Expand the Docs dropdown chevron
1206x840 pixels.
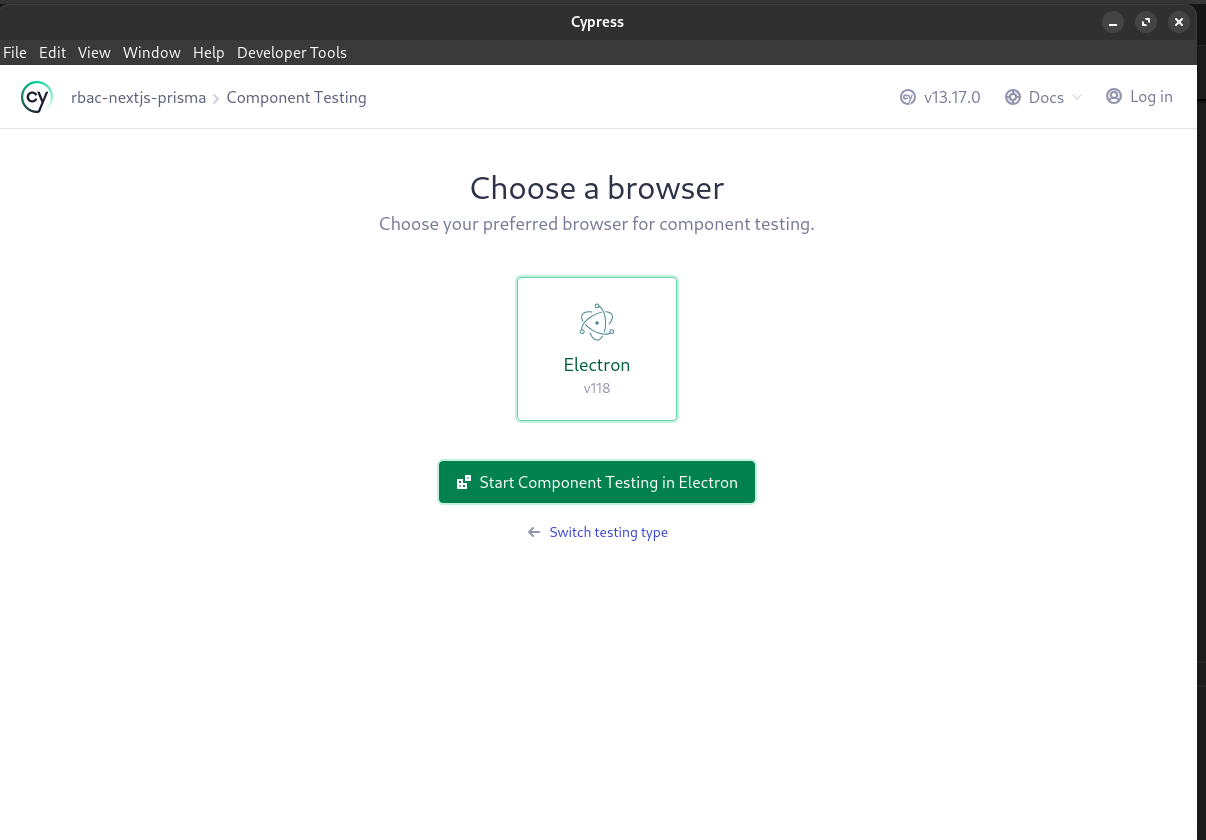click(x=1077, y=97)
